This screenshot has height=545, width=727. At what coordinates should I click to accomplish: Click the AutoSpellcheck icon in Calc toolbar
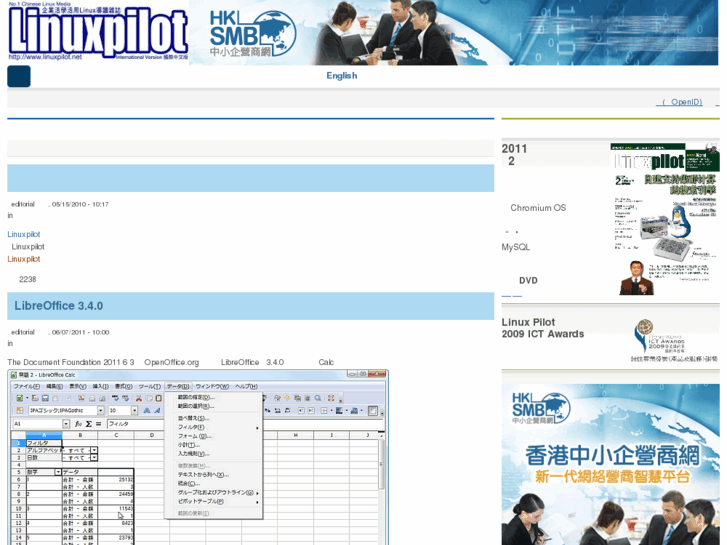[125, 398]
